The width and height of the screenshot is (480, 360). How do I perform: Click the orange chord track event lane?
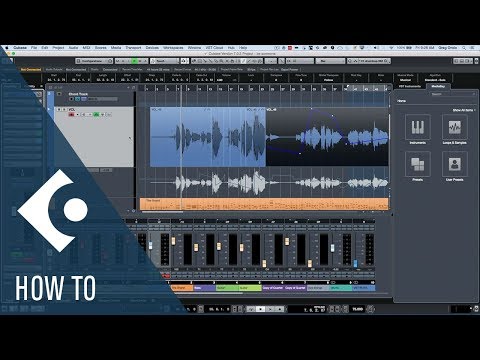[x=264, y=204]
